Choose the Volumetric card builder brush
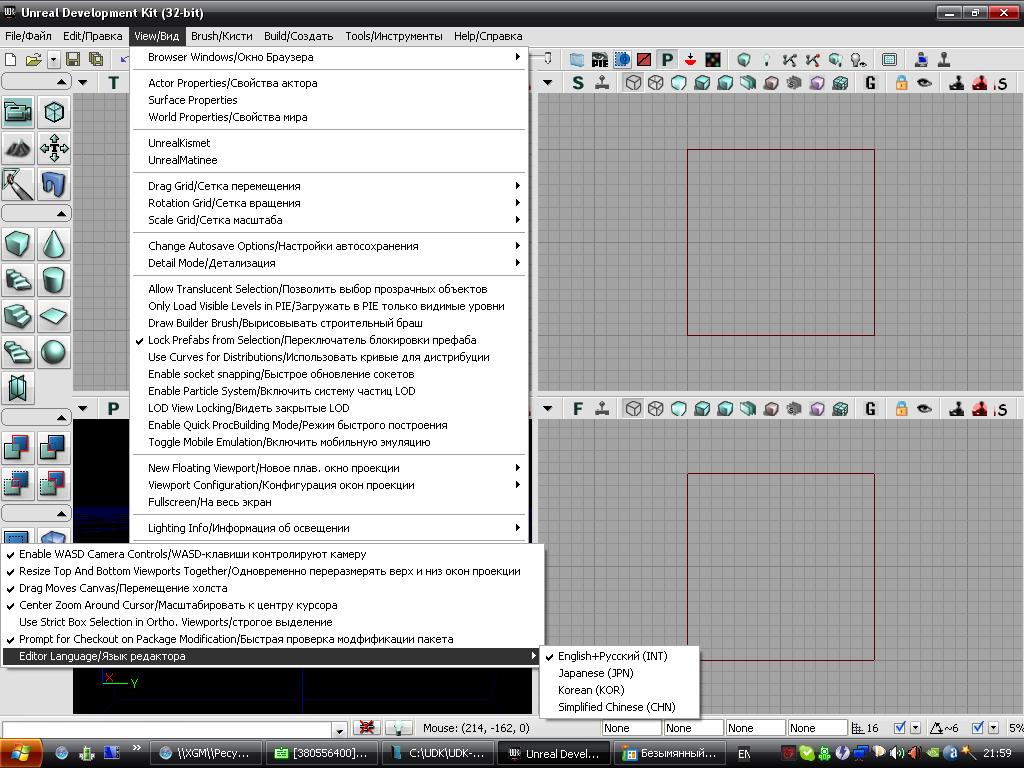Screen dimensions: 1024x768 [x=18, y=389]
